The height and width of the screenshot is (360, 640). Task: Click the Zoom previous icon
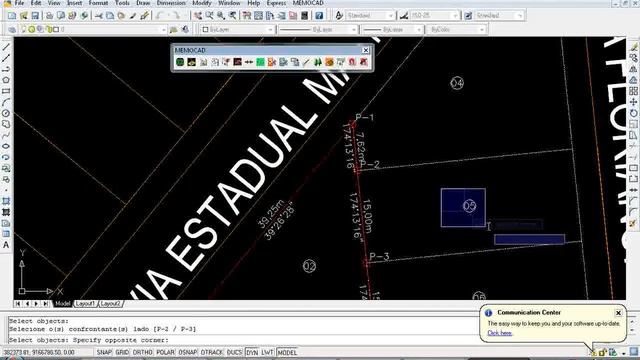[x=232, y=16]
